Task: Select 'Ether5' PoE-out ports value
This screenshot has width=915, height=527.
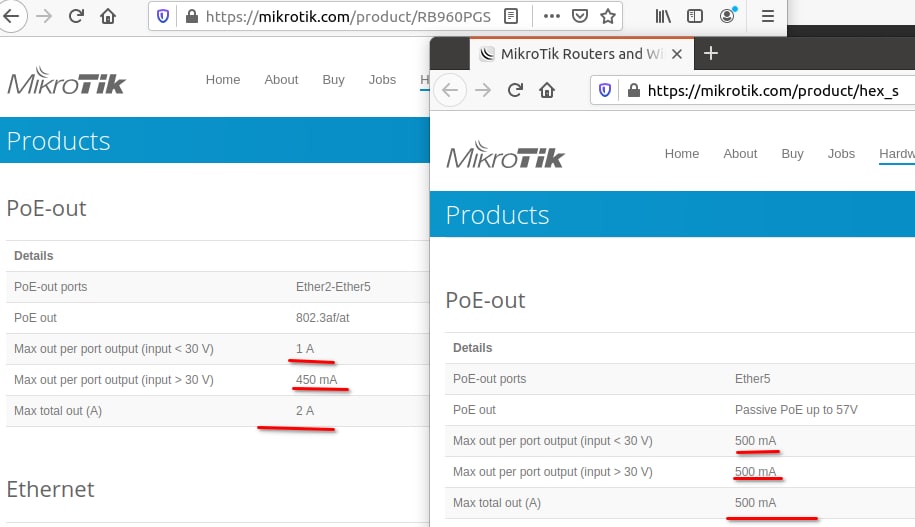Action: click(x=752, y=379)
